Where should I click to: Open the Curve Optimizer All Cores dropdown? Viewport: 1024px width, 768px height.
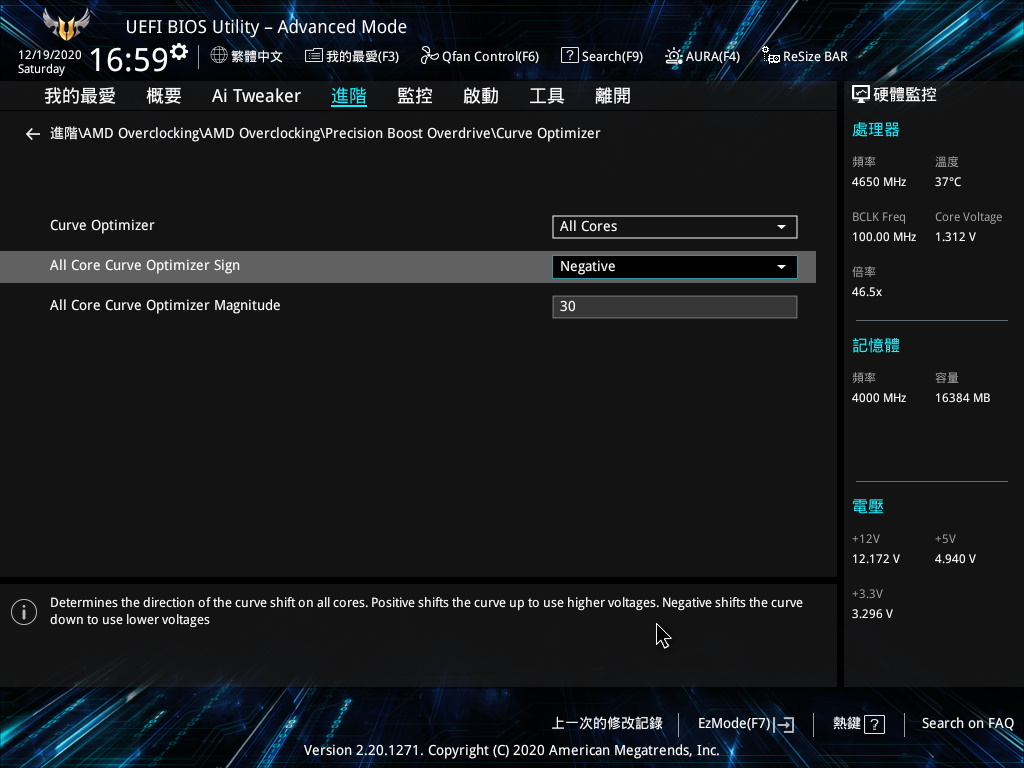[675, 227]
